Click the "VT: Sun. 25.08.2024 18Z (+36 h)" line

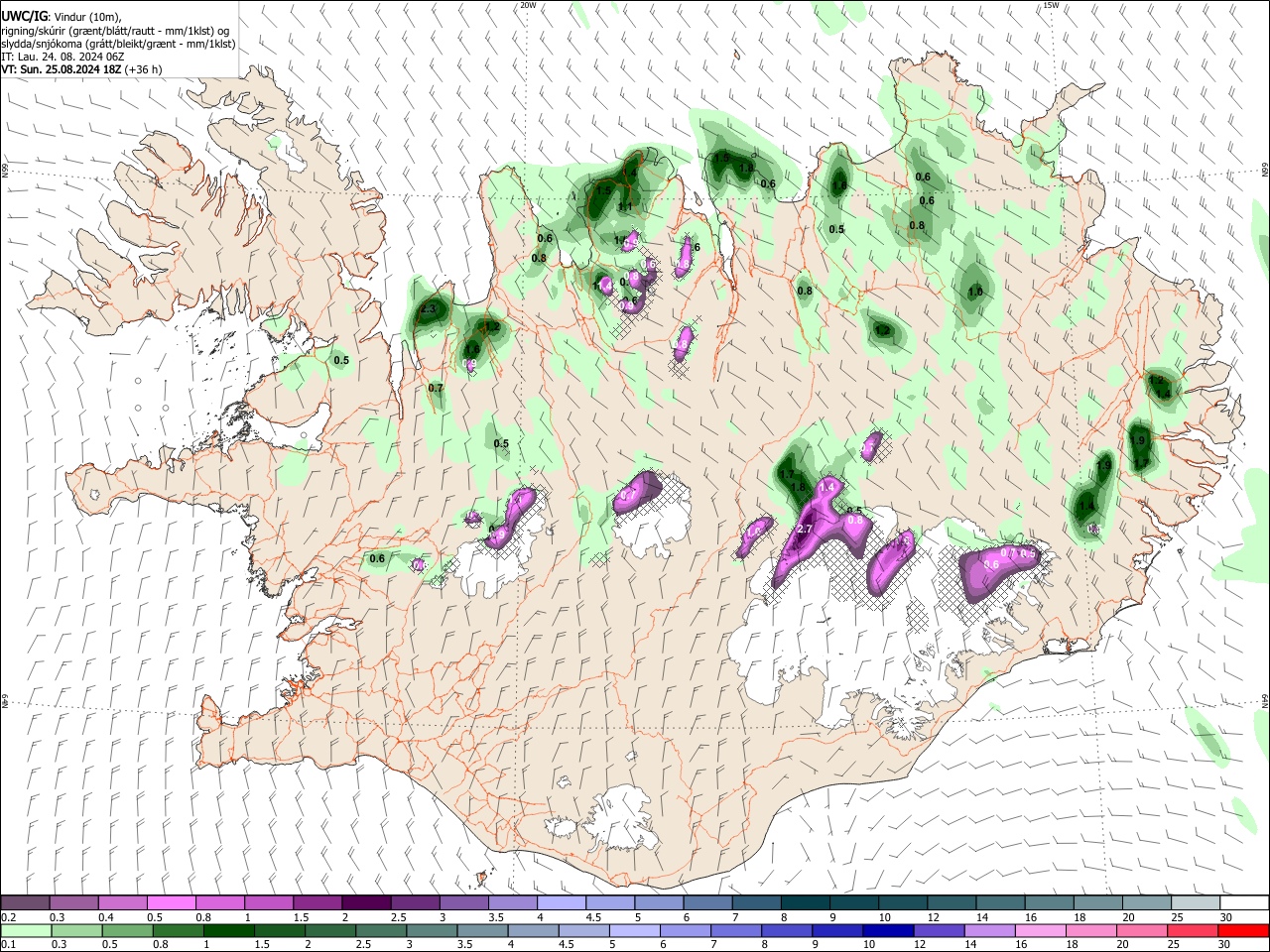coord(81,69)
